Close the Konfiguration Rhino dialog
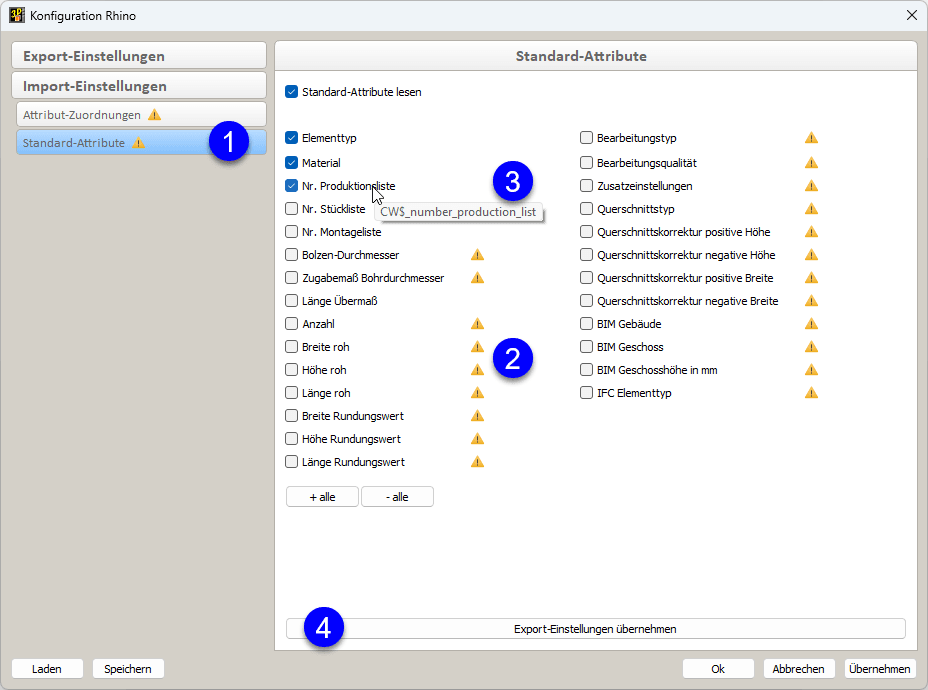The image size is (928, 690). (x=911, y=15)
